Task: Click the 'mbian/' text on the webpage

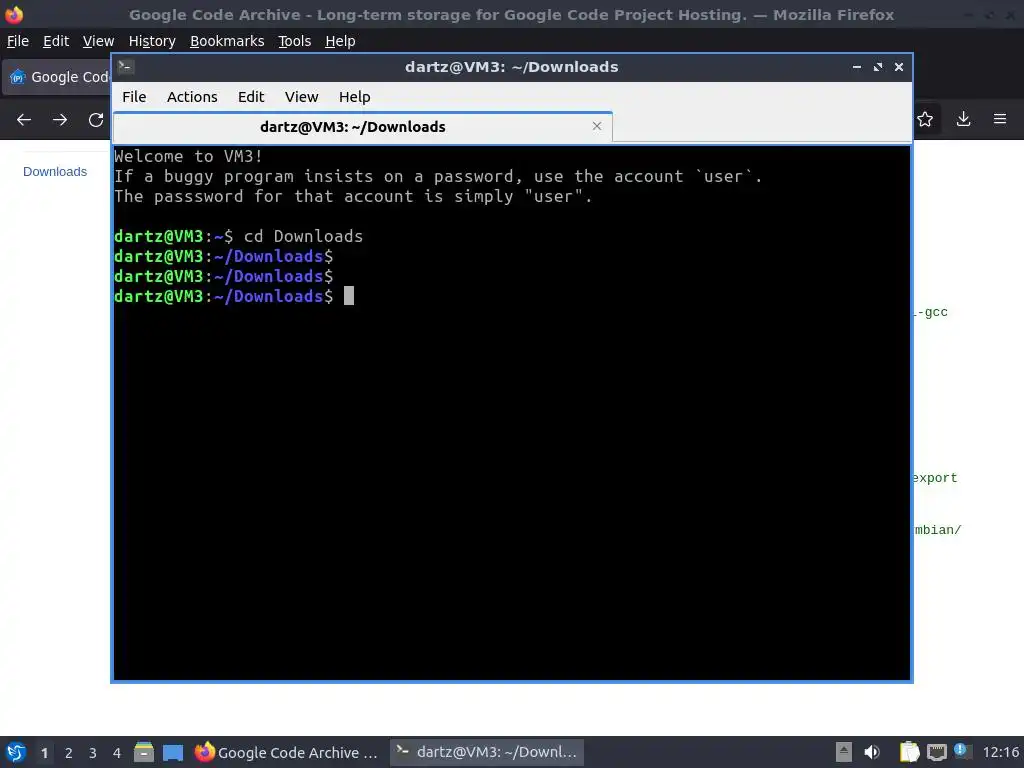Action: pos(937,530)
